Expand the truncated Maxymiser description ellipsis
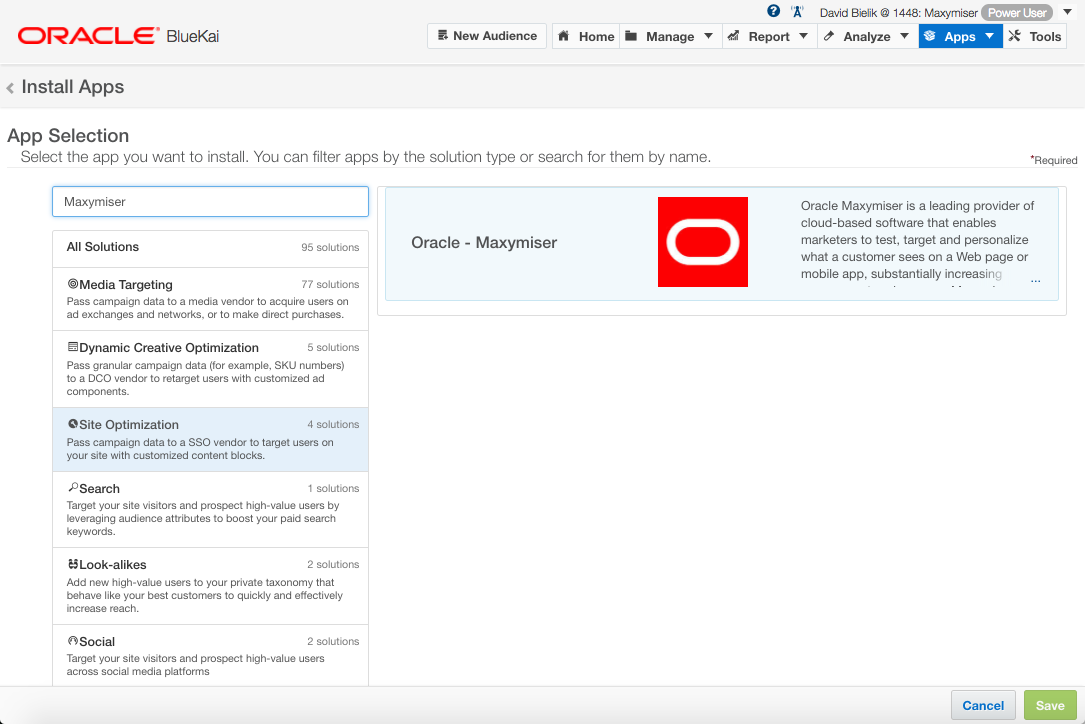 click(1035, 281)
